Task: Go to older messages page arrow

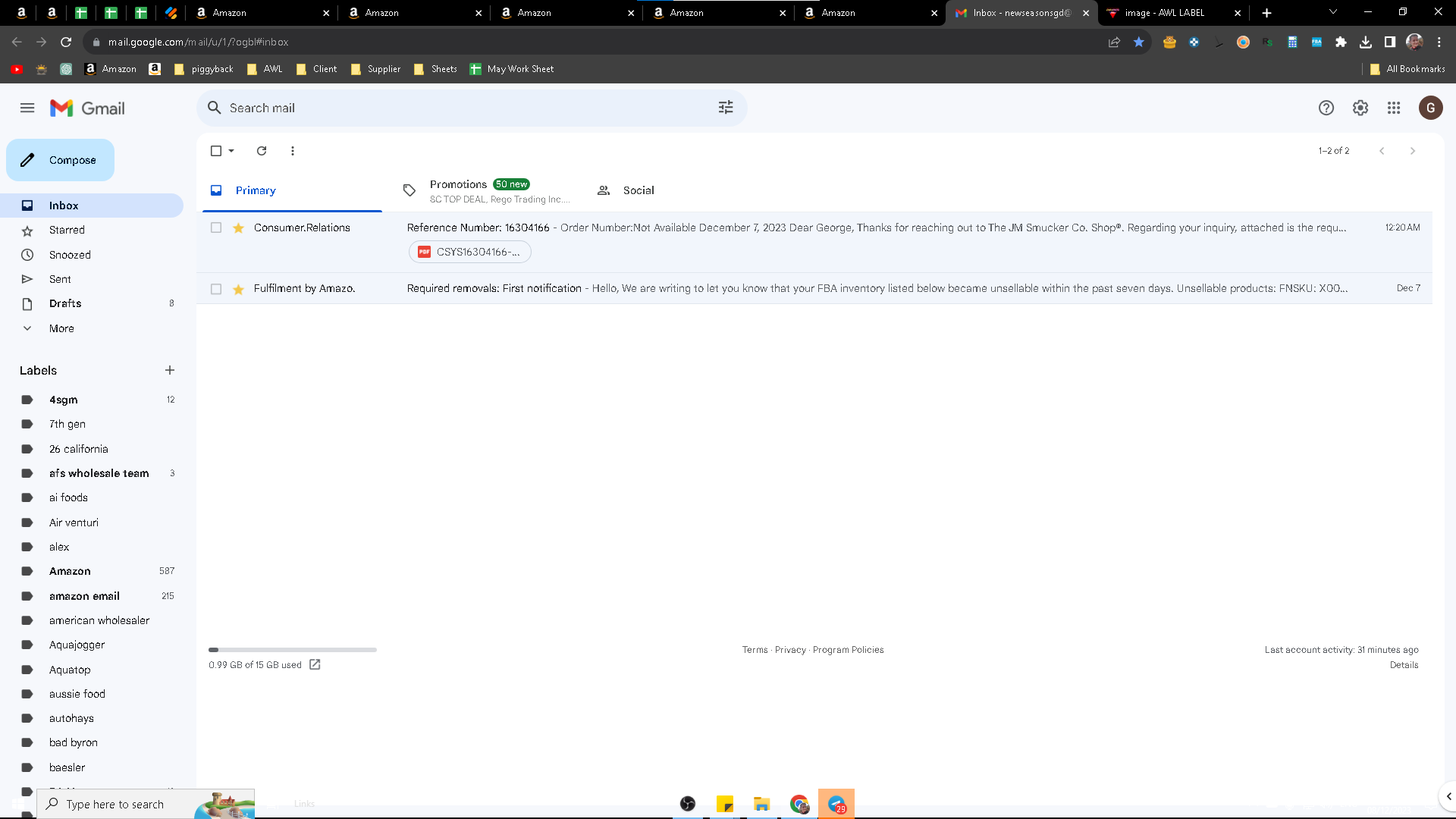Action: (x=1412, y=151)
